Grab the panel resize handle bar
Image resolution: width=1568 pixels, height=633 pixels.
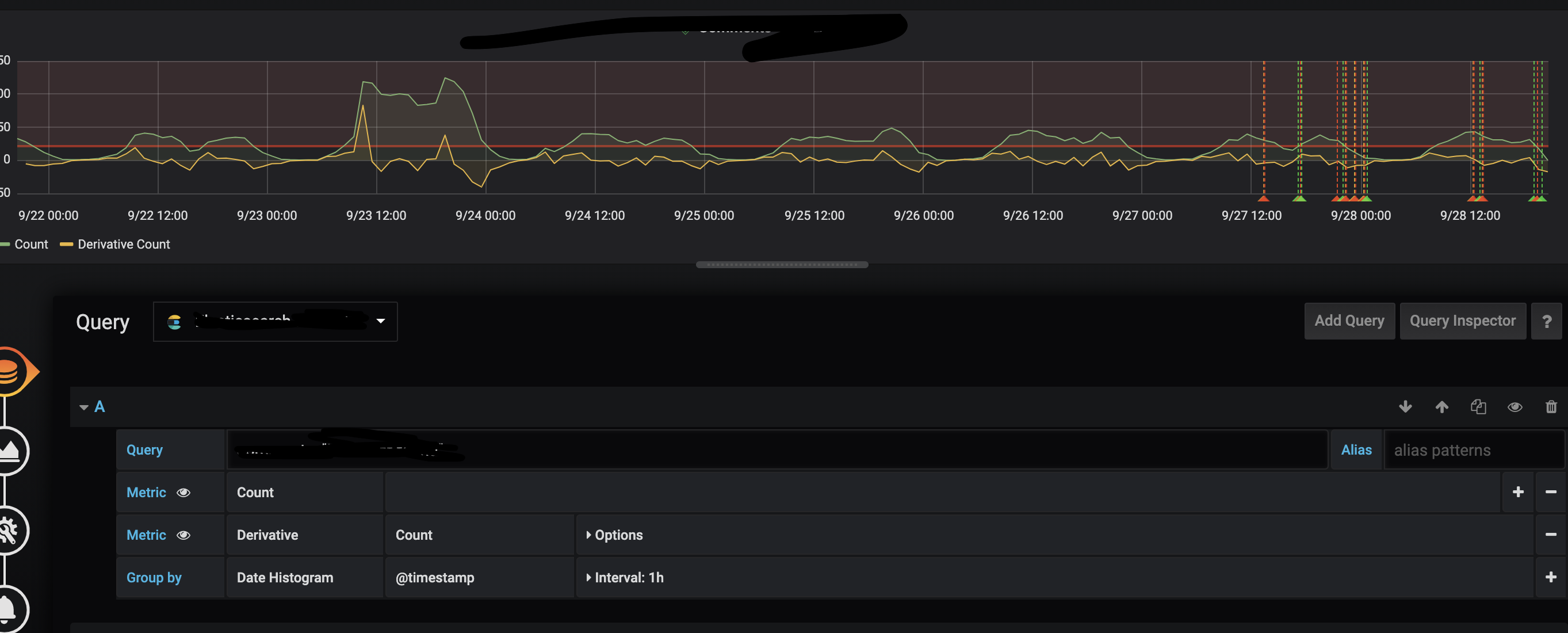click(x=782, y=264)
